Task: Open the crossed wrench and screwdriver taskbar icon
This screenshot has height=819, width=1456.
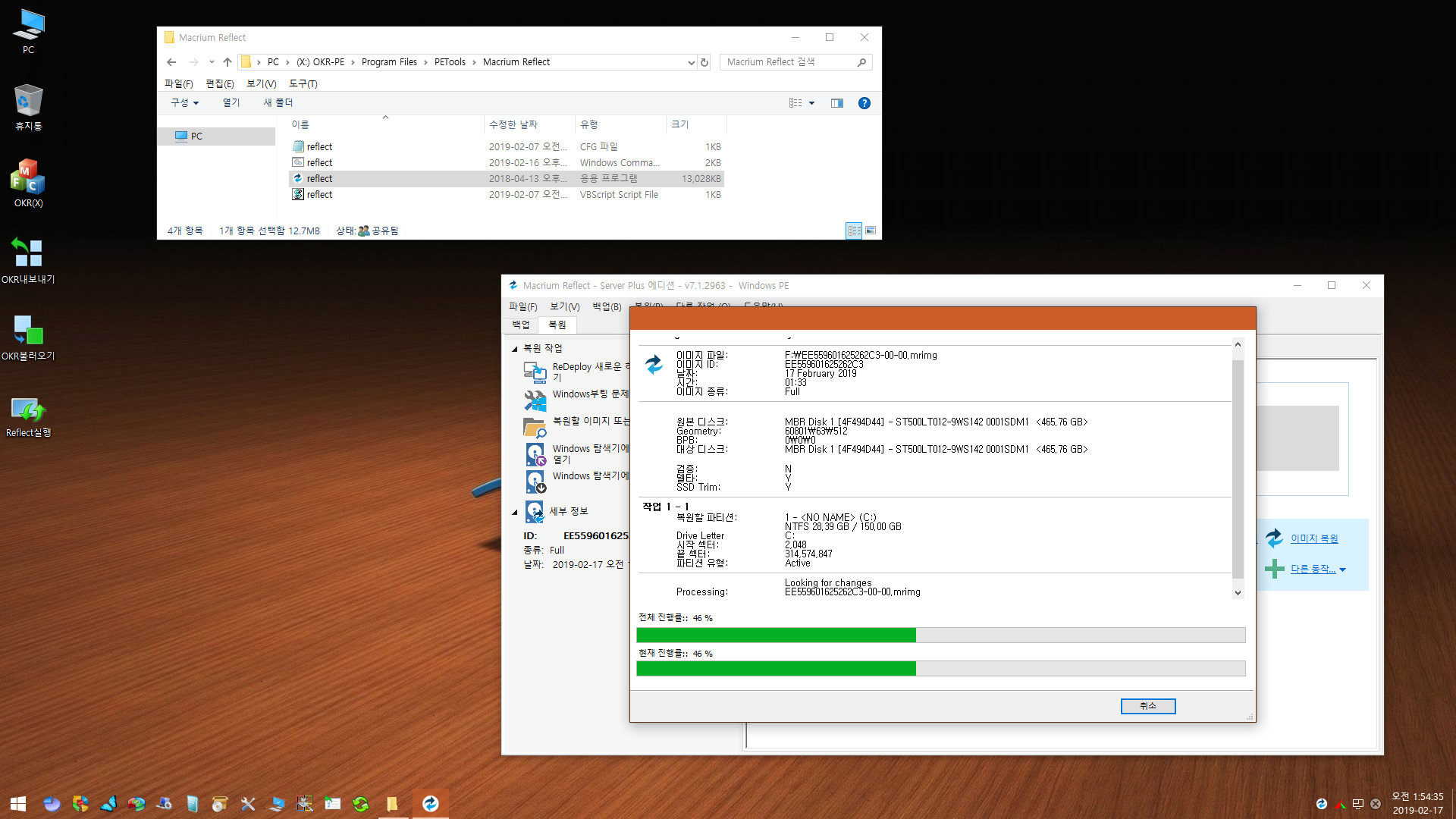Action: point(248,804)
